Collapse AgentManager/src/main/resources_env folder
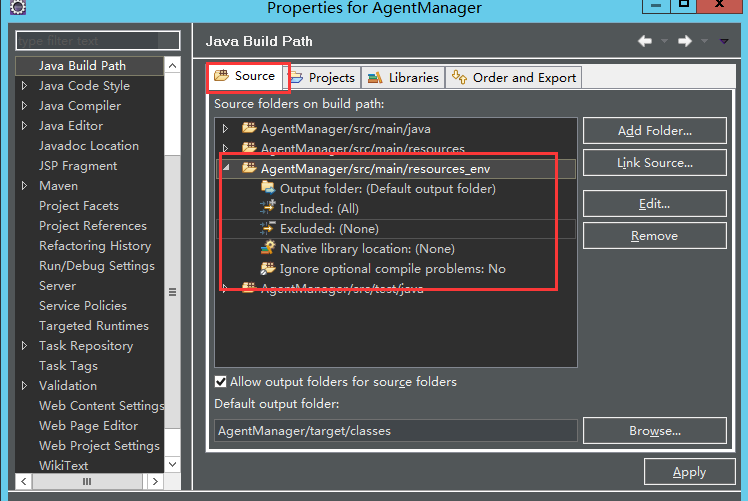Viewport: 748px width, 501px height. (226, 168)
